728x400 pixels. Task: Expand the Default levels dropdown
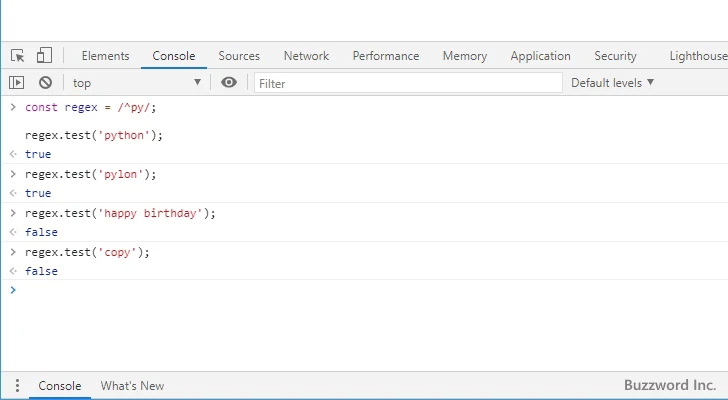click(x=612, y=83)
